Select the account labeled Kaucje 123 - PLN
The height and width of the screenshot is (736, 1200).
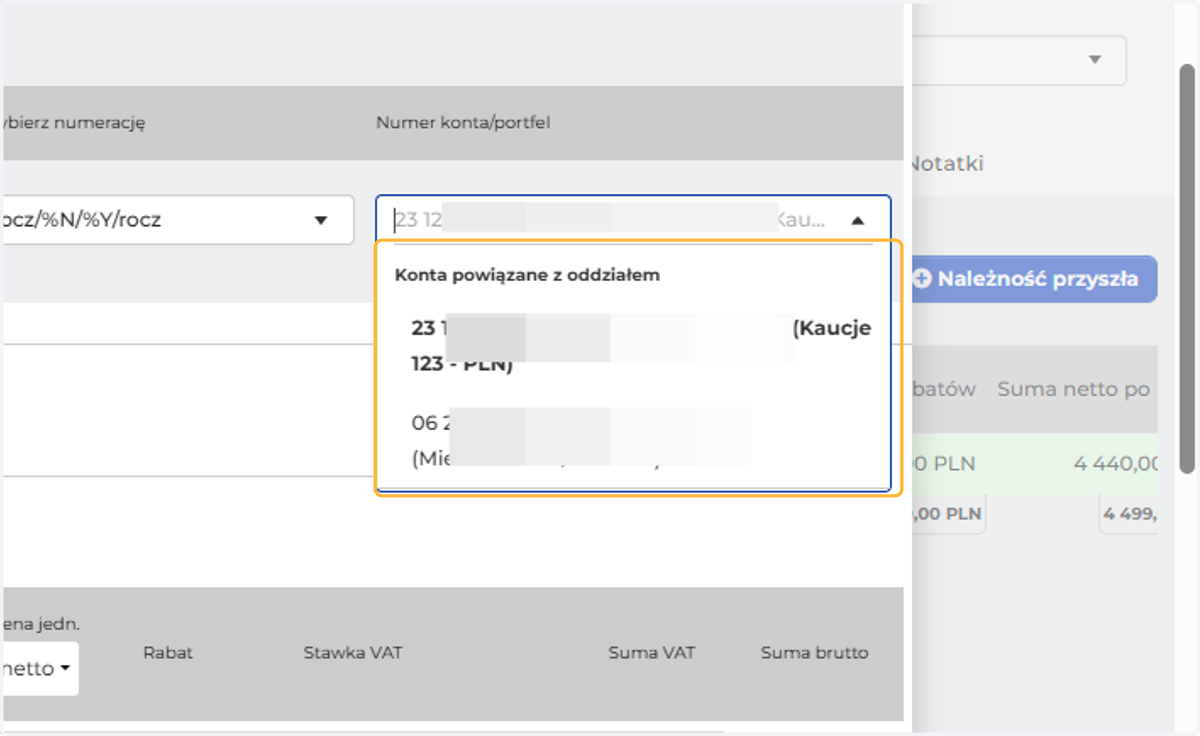click(x=641, y=346)
